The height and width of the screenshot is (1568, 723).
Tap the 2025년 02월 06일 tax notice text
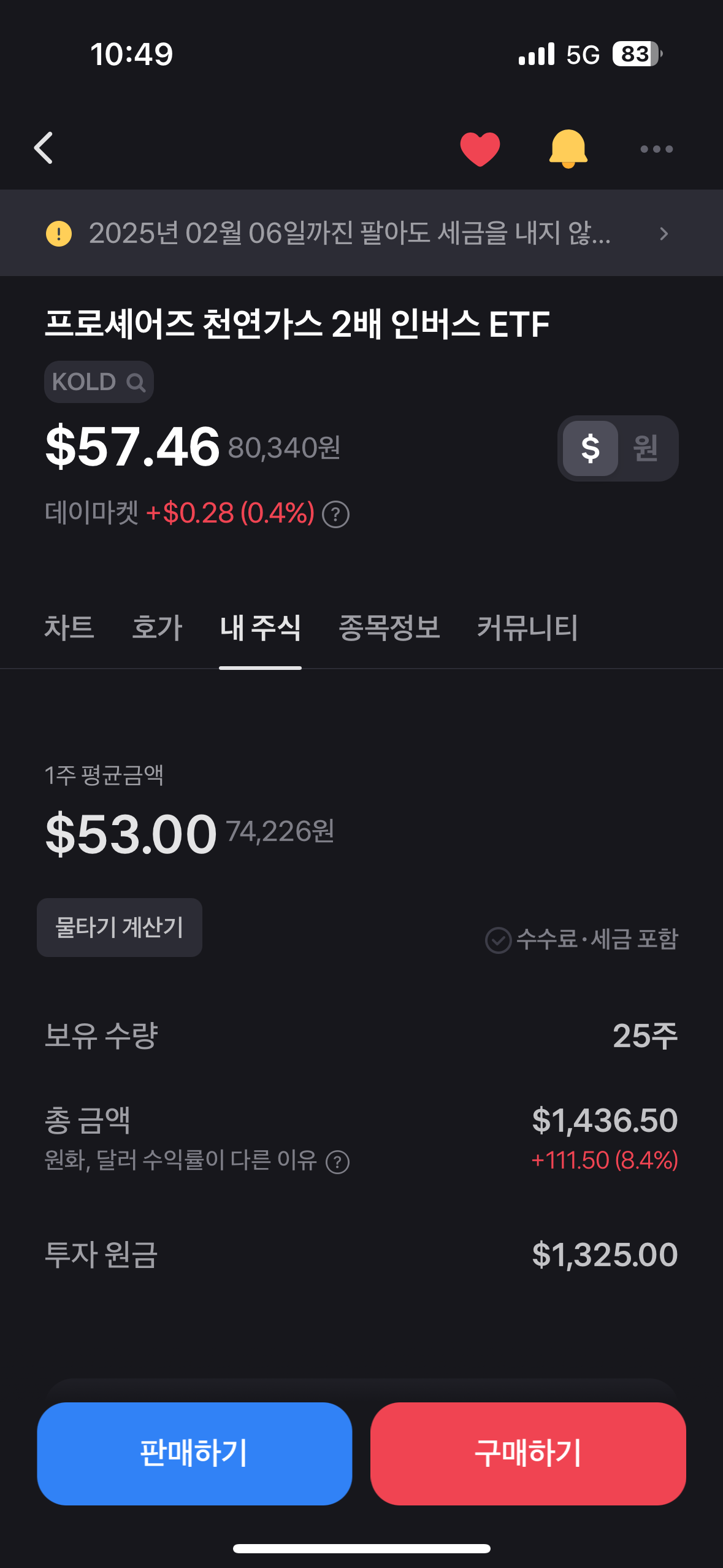pyautogui.click(x=350, y=234)
